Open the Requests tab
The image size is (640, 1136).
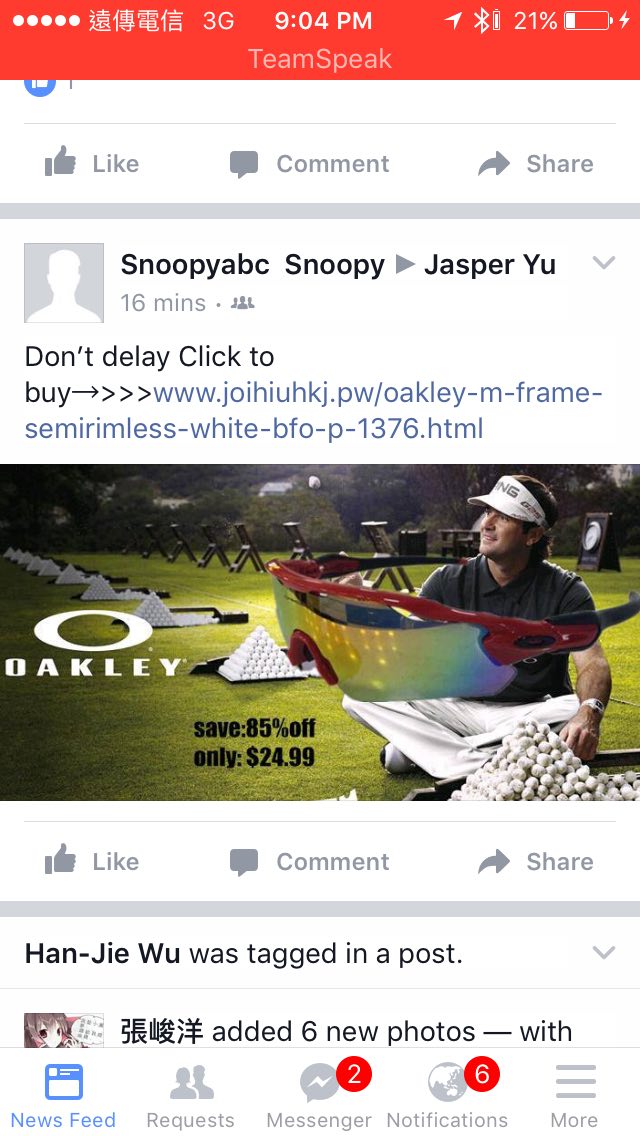(x=191, y=1094)
